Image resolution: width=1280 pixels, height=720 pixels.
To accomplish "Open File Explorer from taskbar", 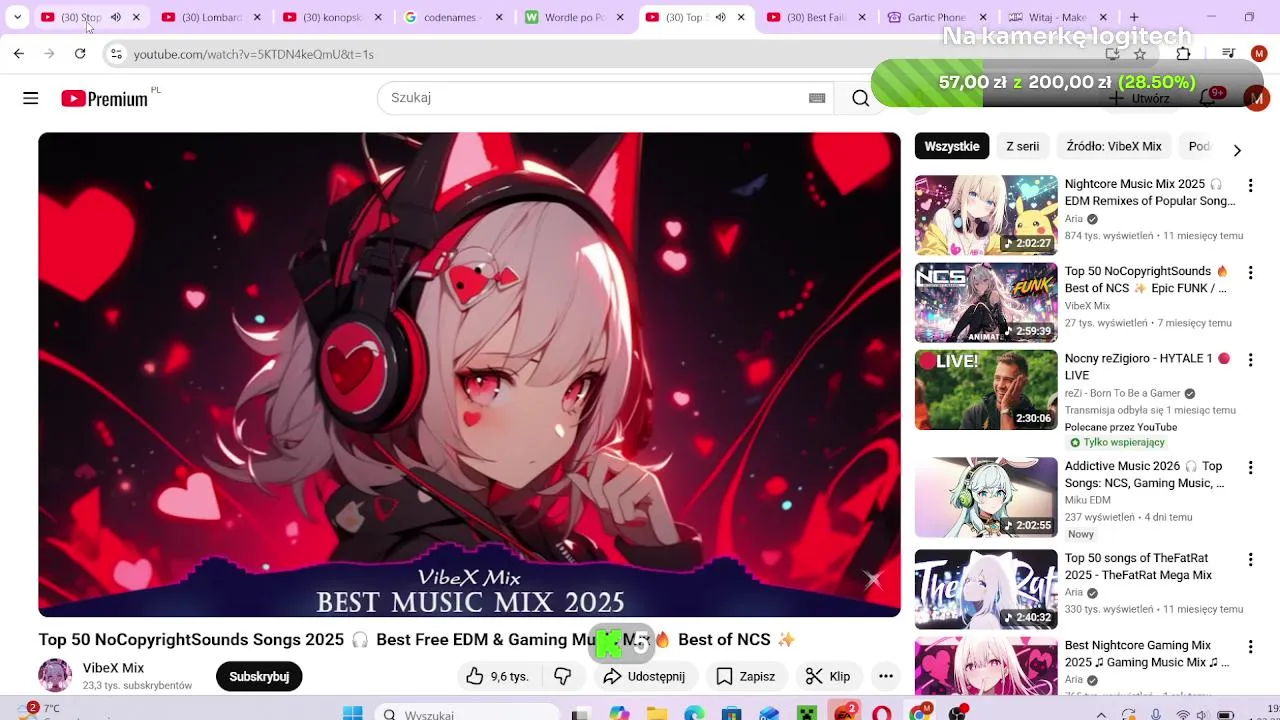I will (x=656, y=713).
